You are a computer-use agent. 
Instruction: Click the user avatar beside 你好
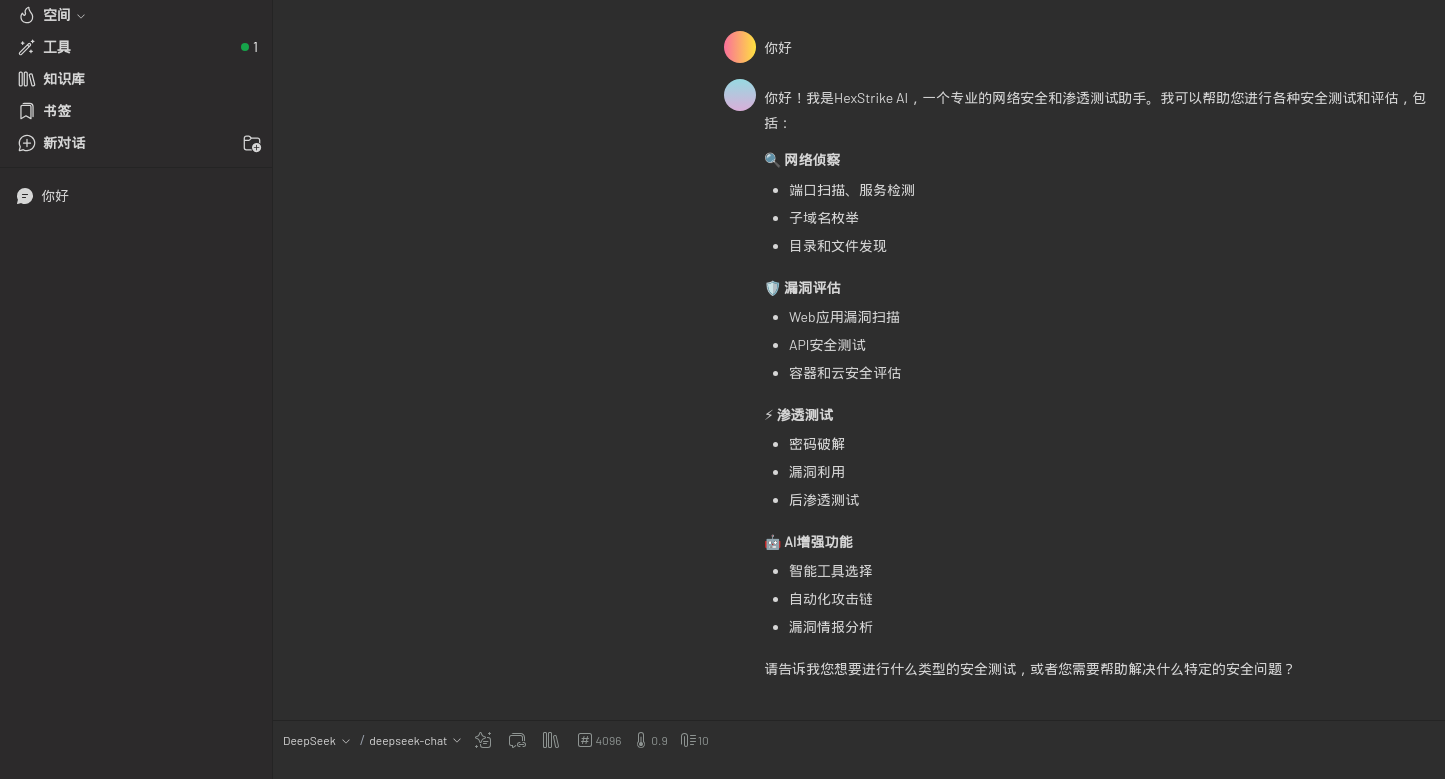click(x=740, y=47)
